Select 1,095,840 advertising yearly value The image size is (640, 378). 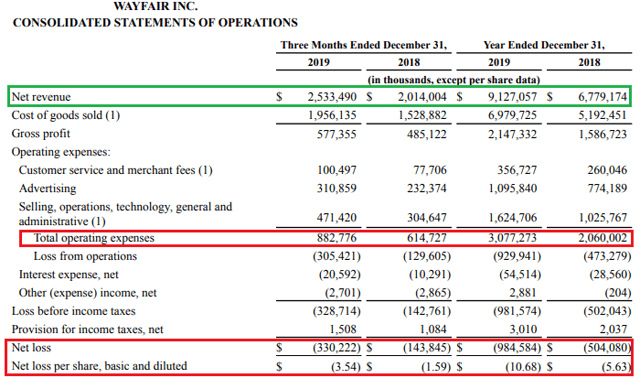tap(513, 188)
